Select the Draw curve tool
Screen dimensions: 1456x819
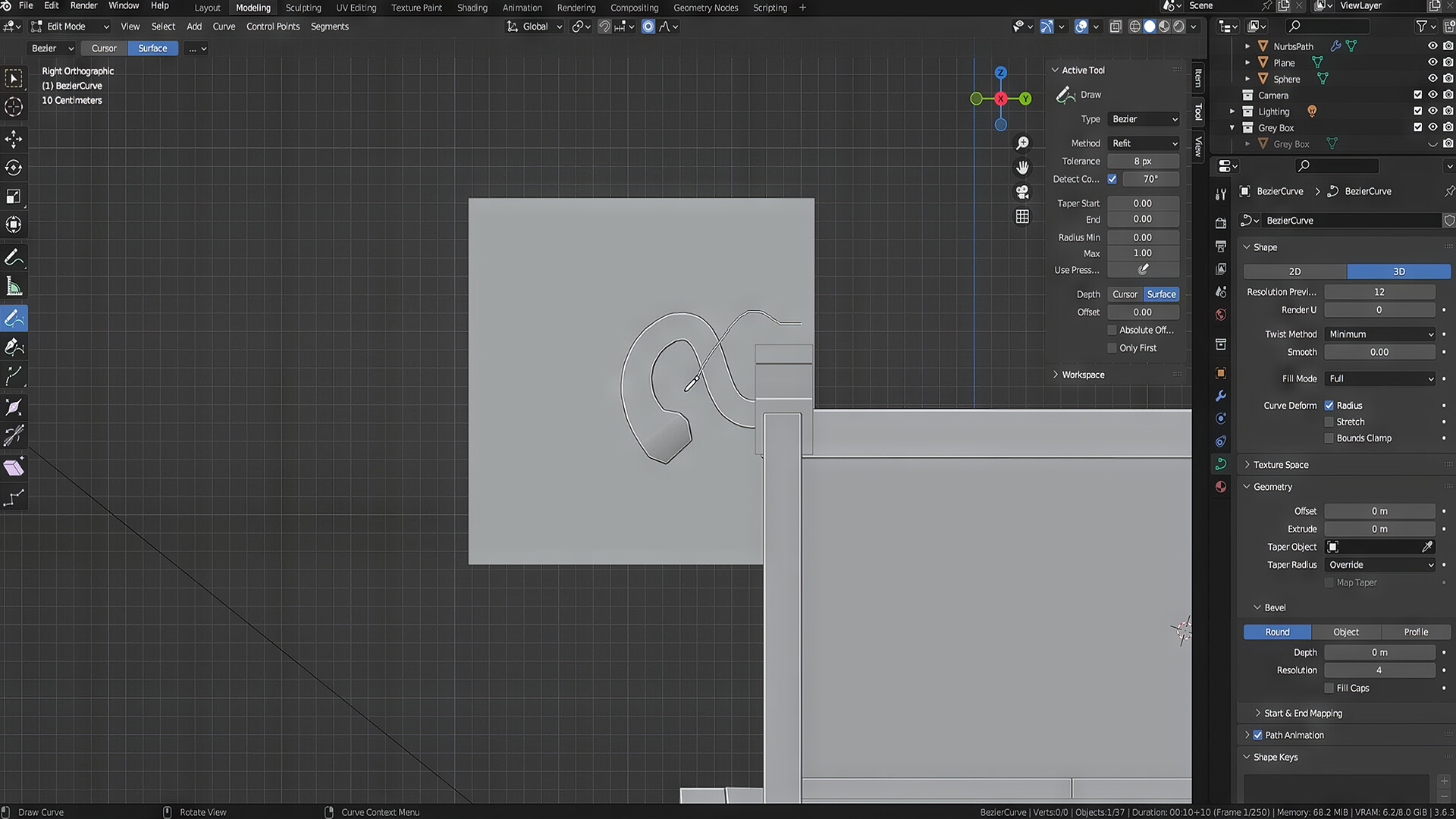[14, 318]
